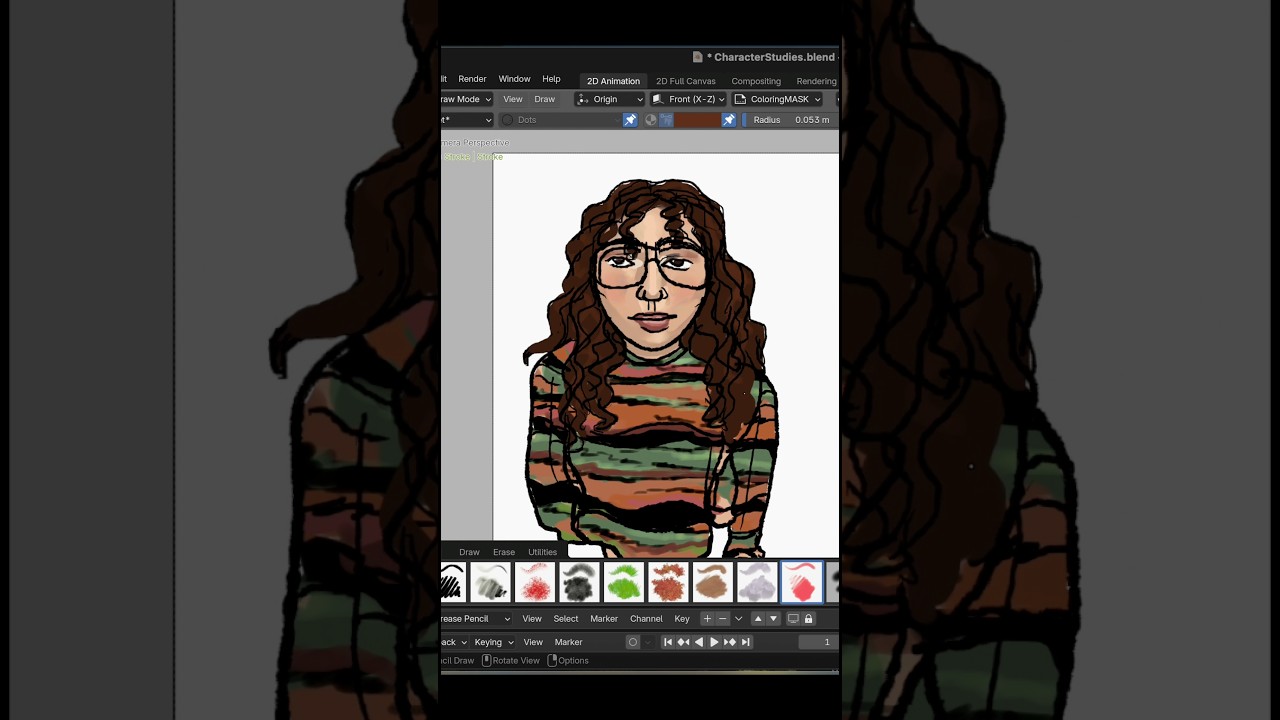Image resolution: width=1280 pixels, height=720 pixels.
Task: Toggle the pin icon beside color swatch
Action: pyautogui.click(x=729, y=120)
